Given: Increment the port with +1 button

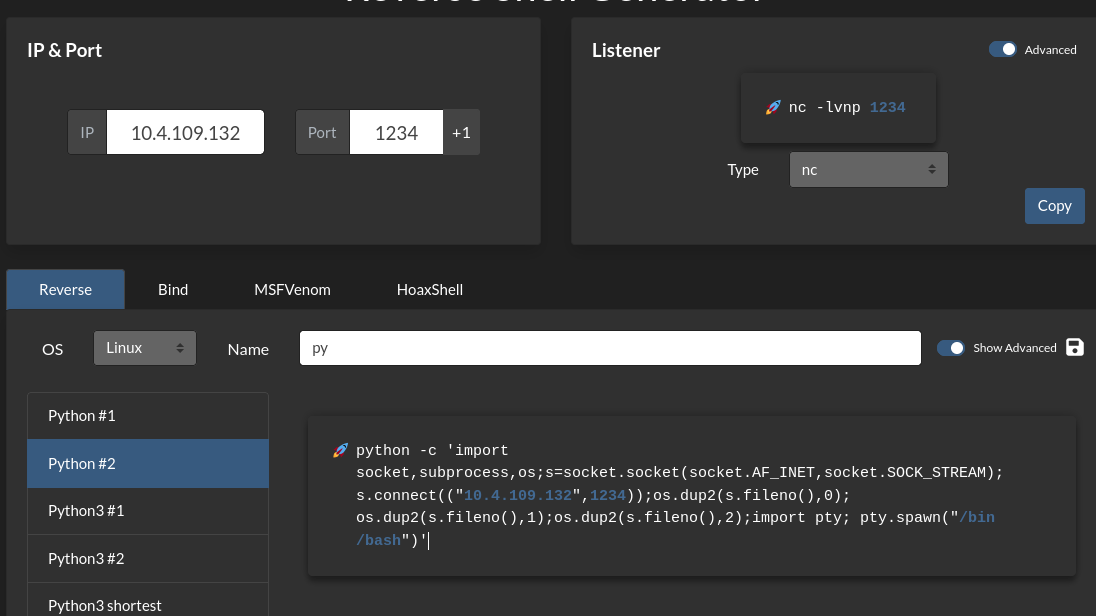Looking at the screenshot, I should click(x=461, y=132).
